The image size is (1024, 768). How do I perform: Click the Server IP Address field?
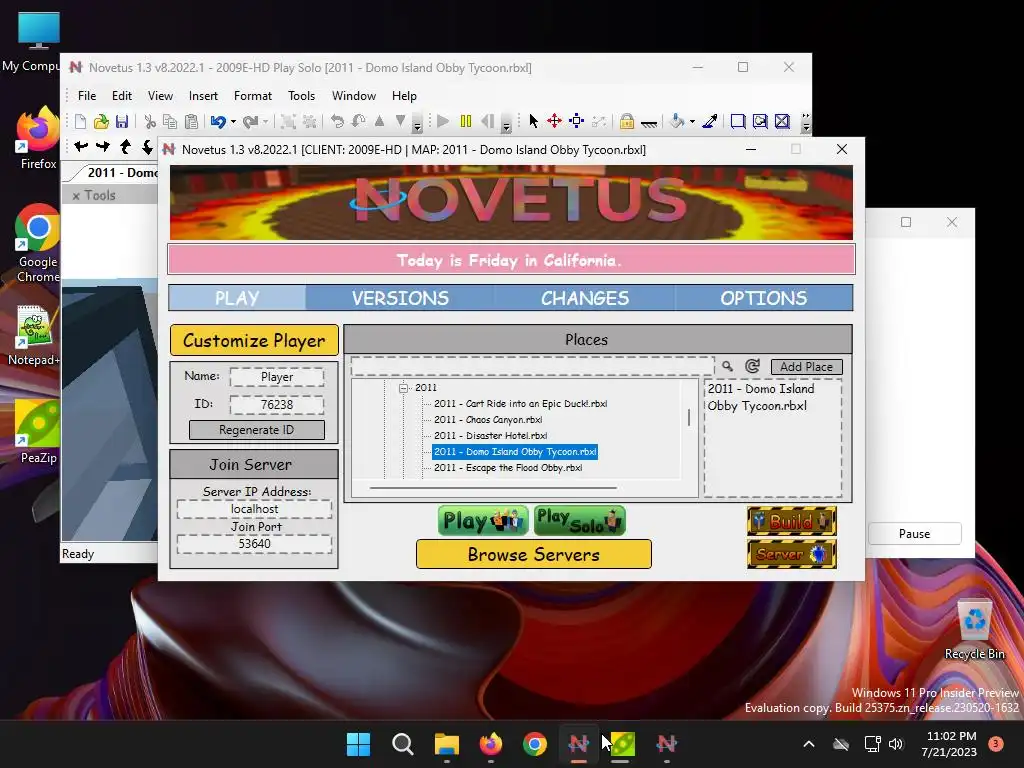[x=254, y=509]
